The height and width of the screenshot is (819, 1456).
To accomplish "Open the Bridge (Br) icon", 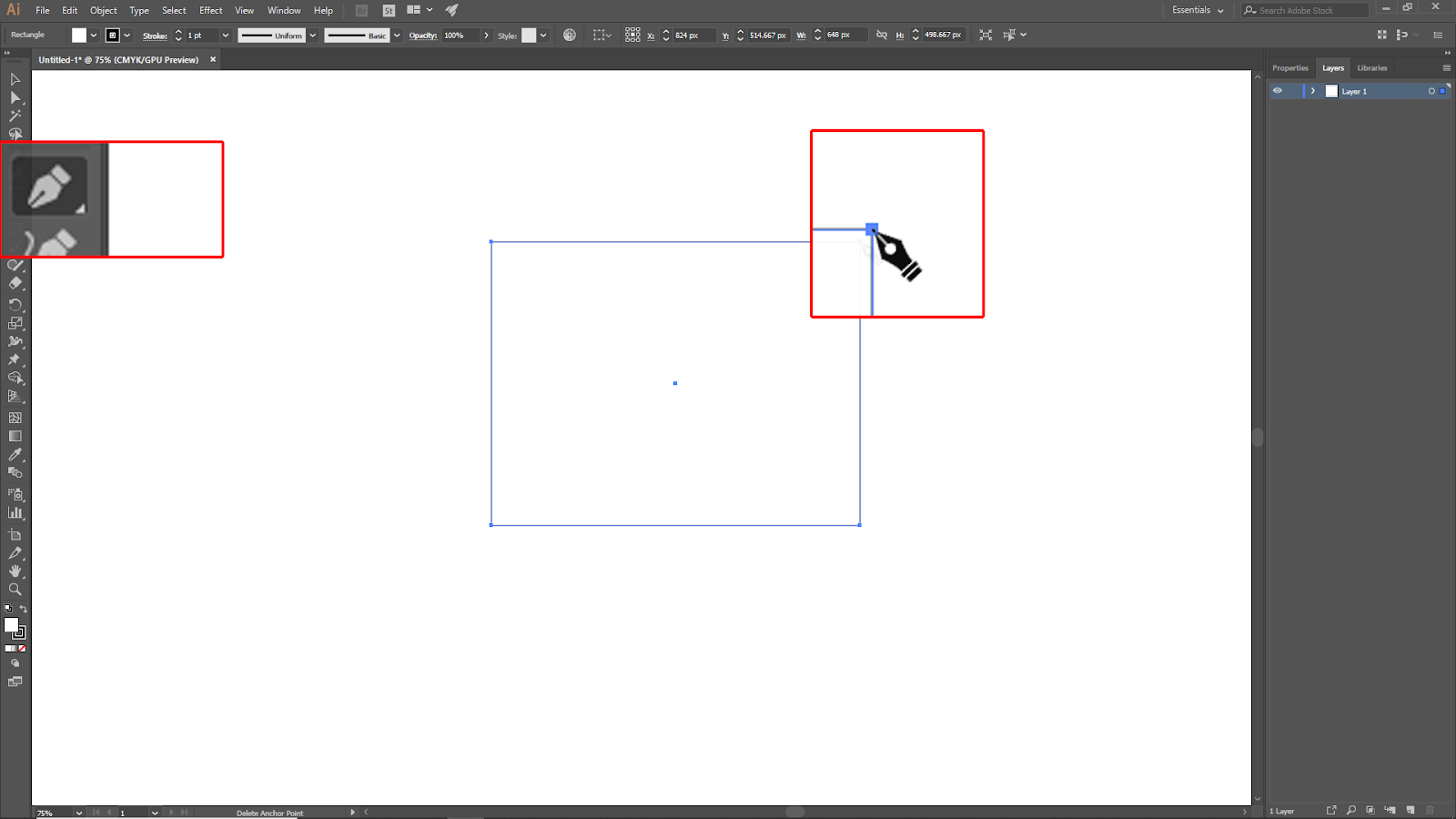I will pyautogui.click(x=362, y=11).
